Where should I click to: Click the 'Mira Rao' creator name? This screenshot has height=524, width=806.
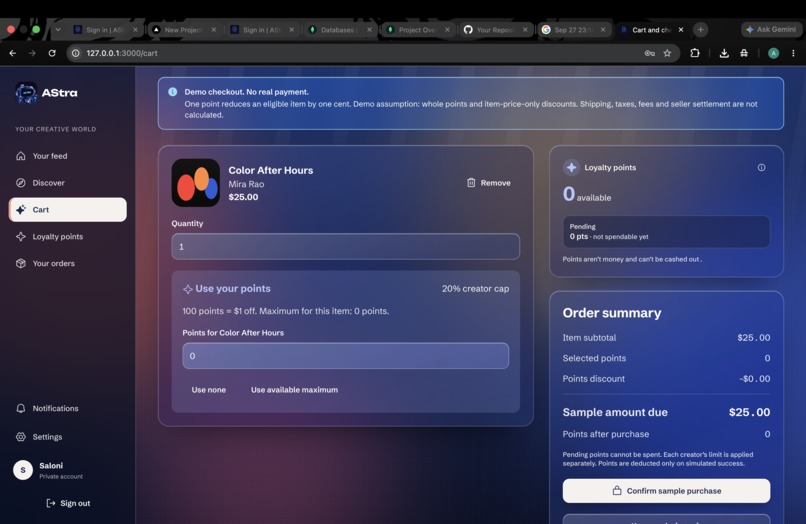click(x=246, y=184)
